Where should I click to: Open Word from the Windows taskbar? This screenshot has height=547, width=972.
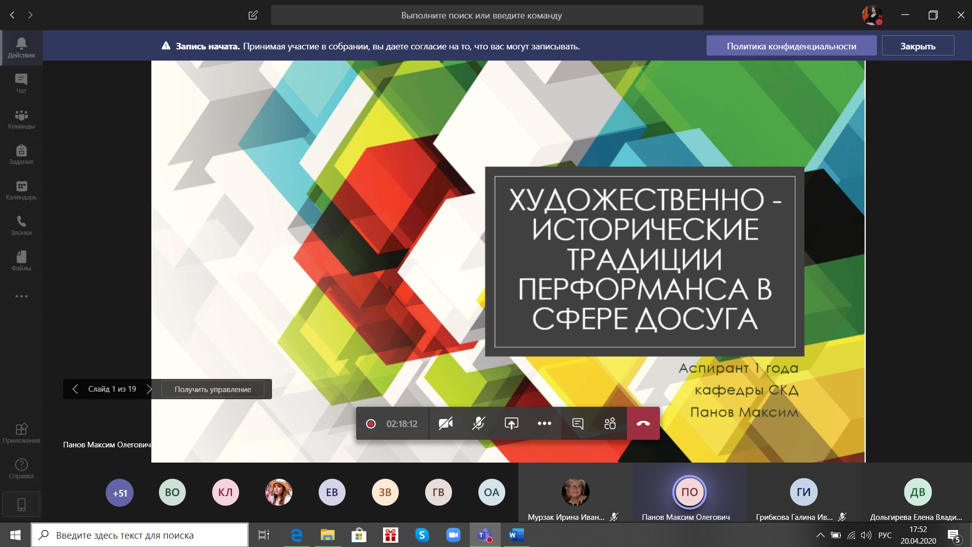516,535
